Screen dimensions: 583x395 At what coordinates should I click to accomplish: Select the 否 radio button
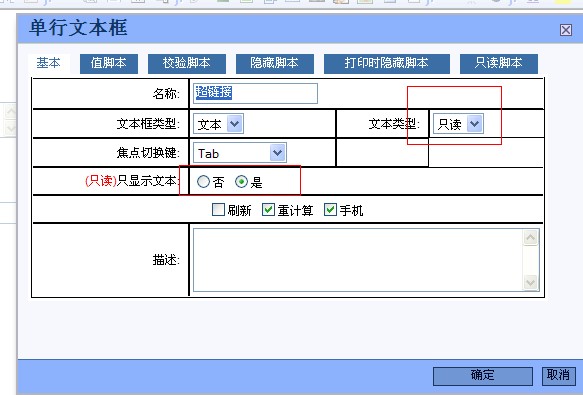203,182
